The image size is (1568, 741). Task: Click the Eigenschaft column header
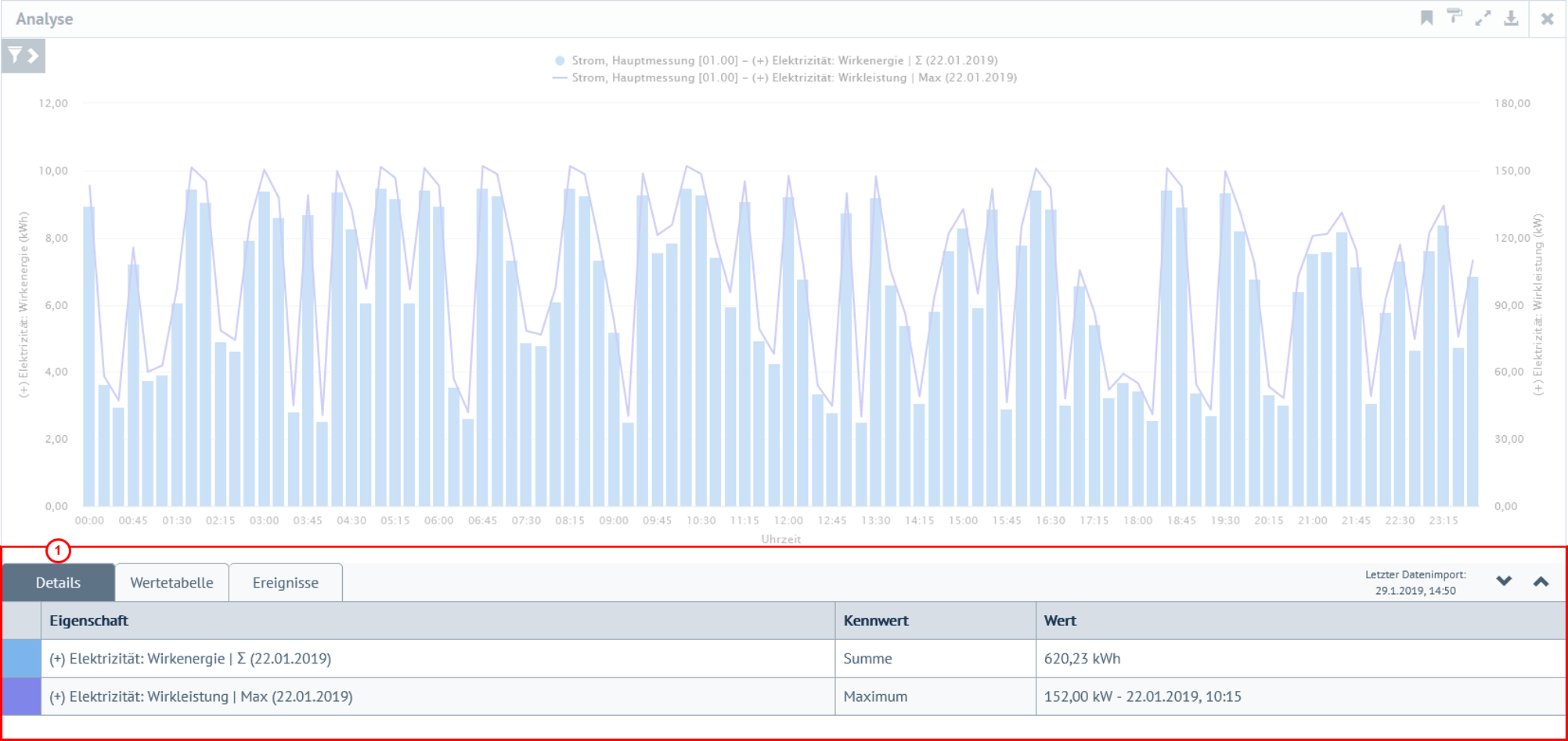[x=88, y=620]
